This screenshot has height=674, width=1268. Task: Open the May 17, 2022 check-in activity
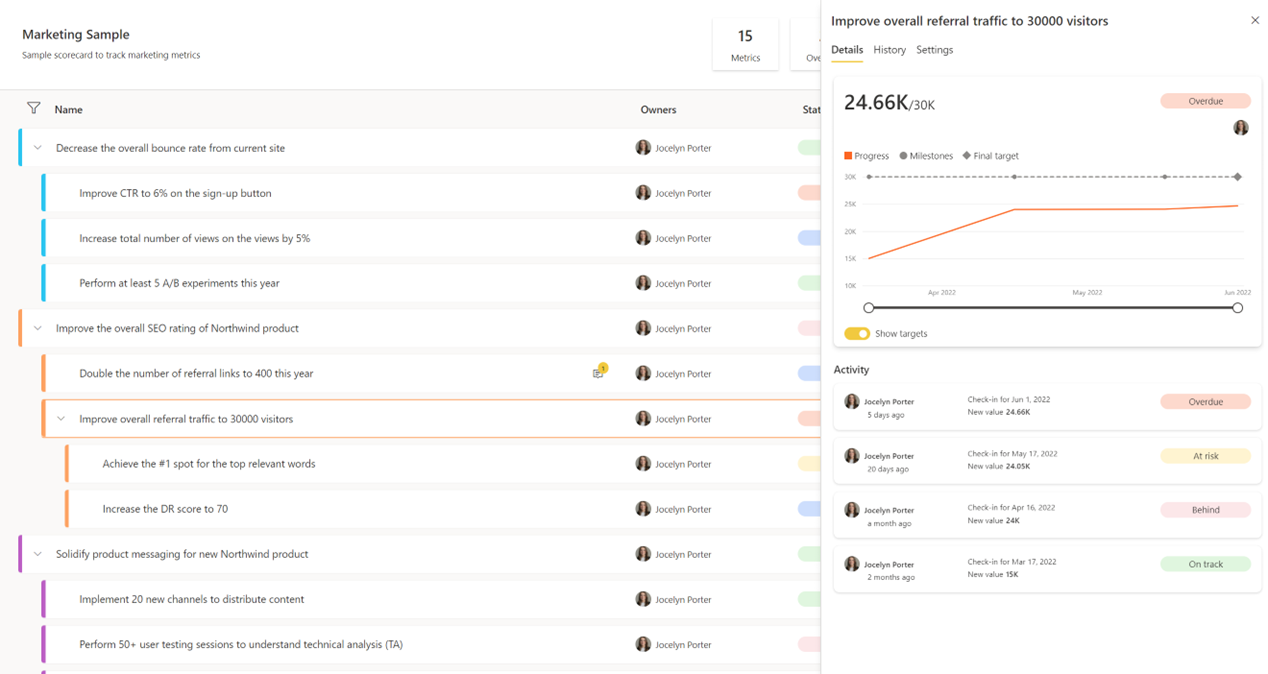click(x=1047, y=461)
